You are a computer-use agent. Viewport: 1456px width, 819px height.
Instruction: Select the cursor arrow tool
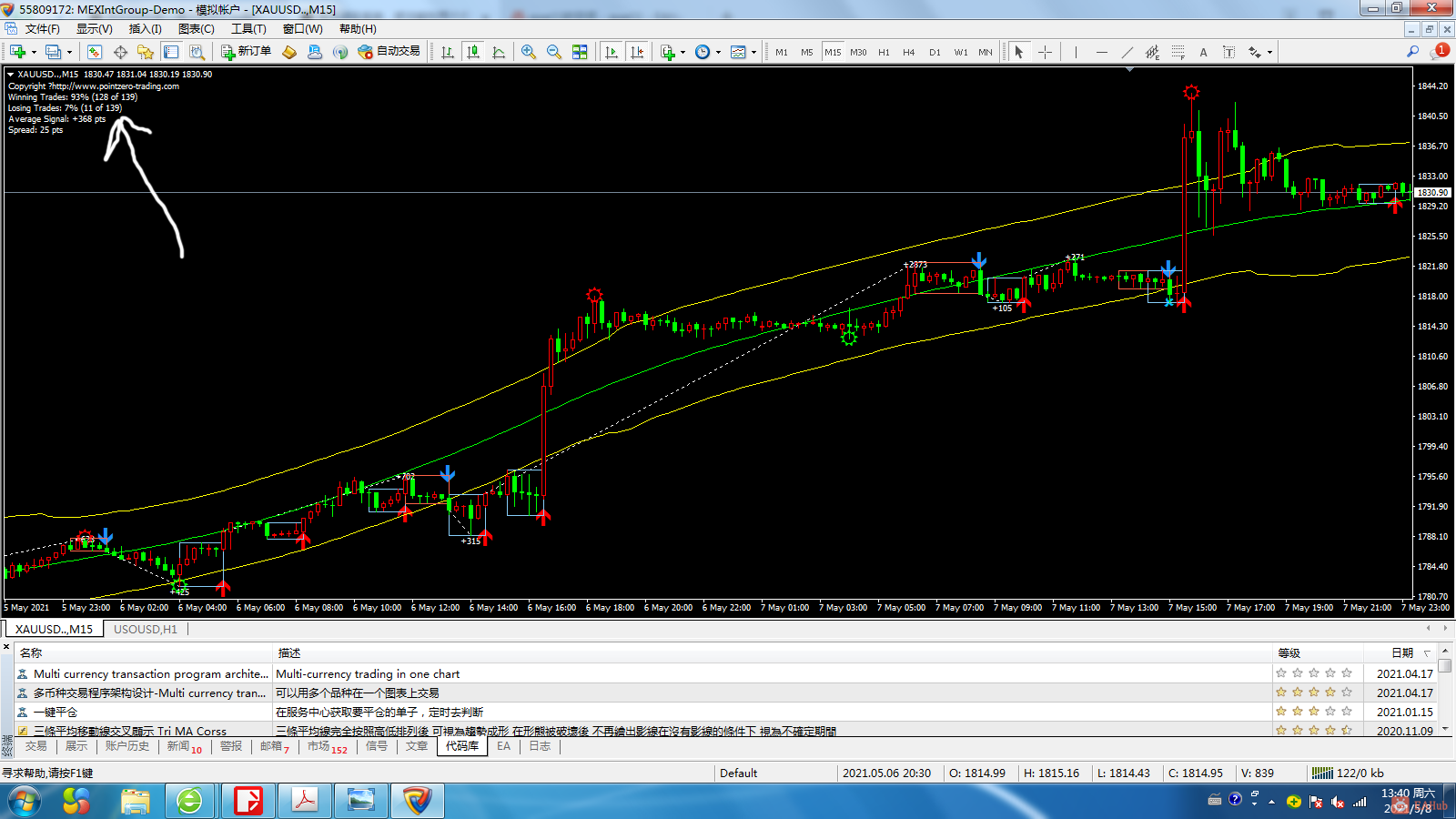[1019, 52]
